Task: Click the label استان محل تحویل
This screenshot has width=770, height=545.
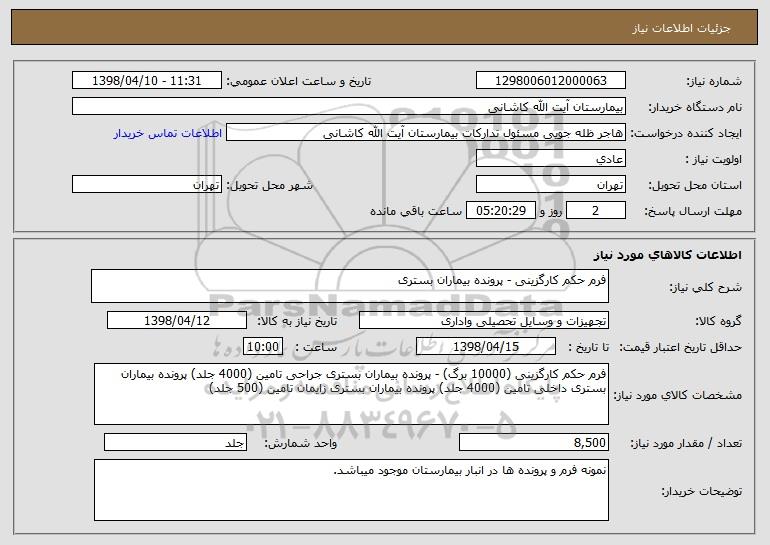Action: coord(695,185)
